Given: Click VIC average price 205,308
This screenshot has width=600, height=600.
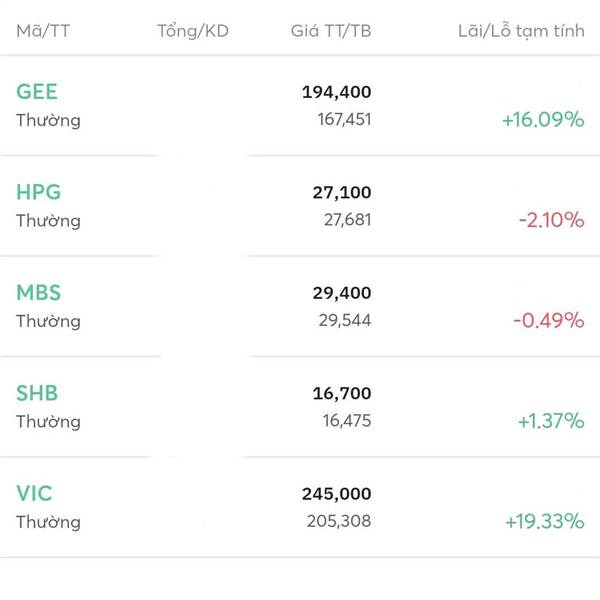Looking at the screenshot, I should 340,521.
